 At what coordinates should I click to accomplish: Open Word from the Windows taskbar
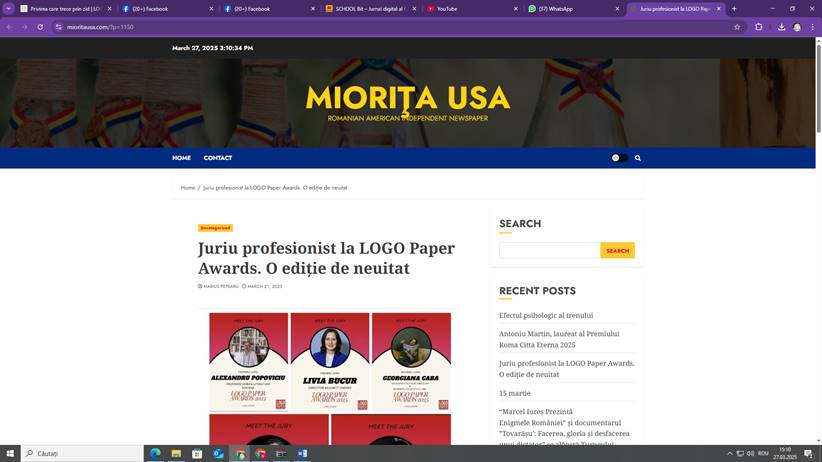click(302, 454)
